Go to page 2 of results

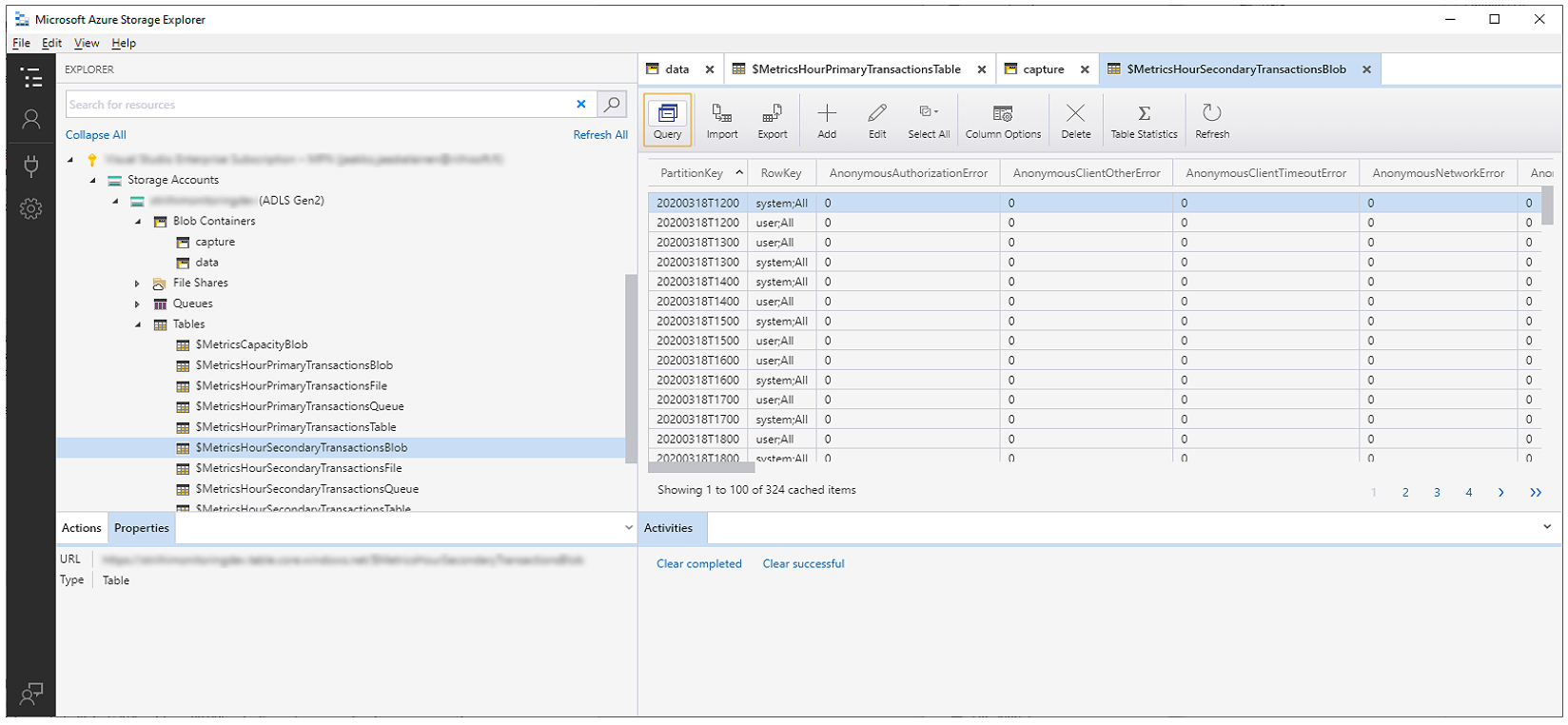pos(1405,492)
